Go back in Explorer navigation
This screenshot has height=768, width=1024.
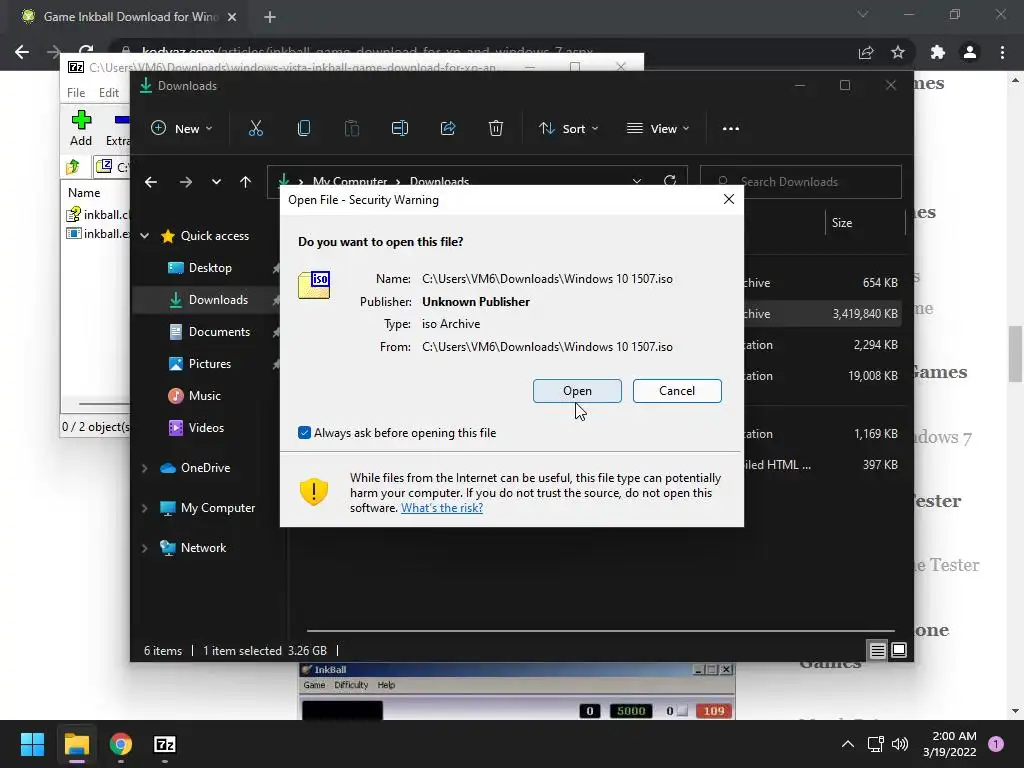(151, 182)
